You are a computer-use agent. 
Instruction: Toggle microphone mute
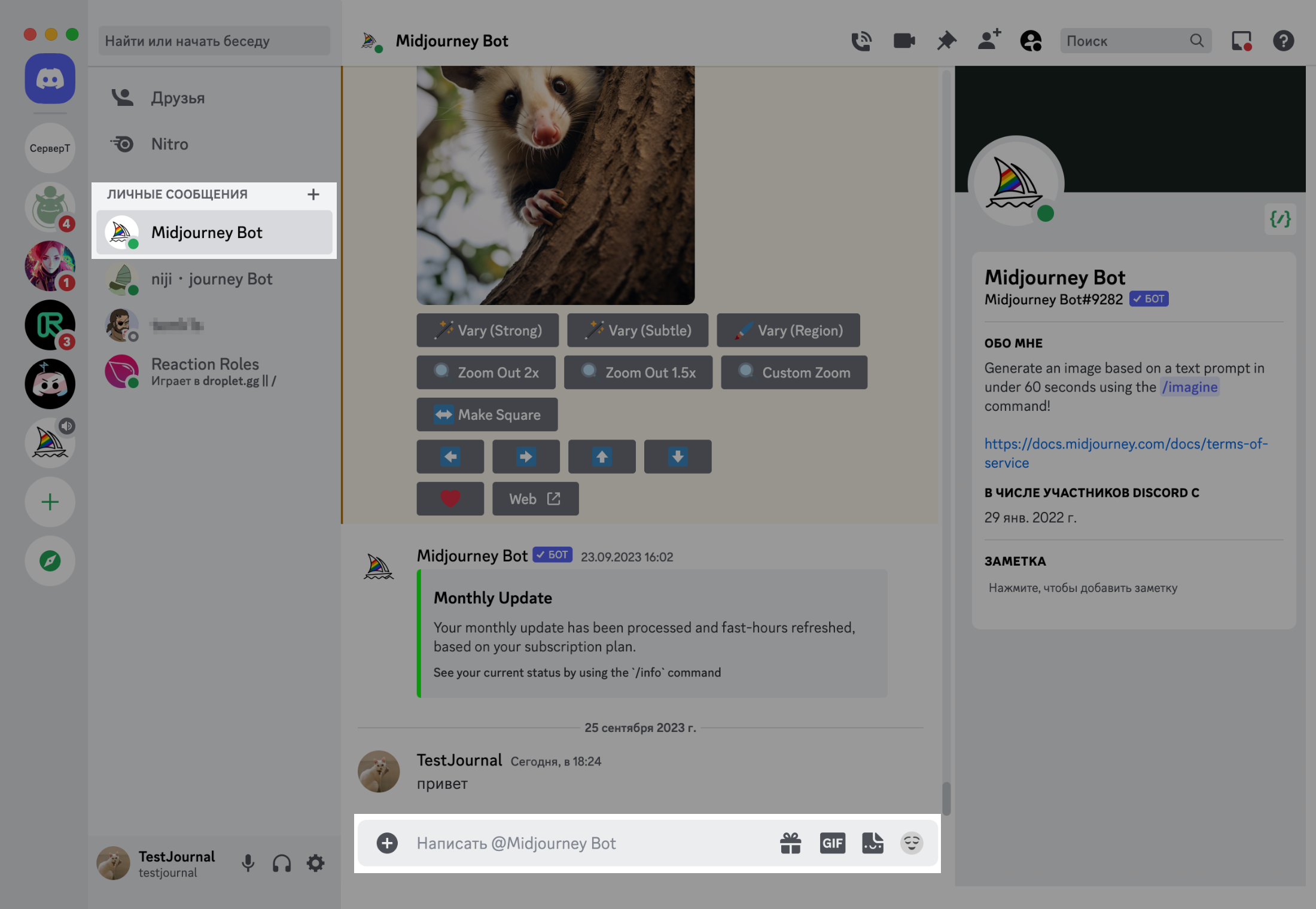[x=248, y=863]
